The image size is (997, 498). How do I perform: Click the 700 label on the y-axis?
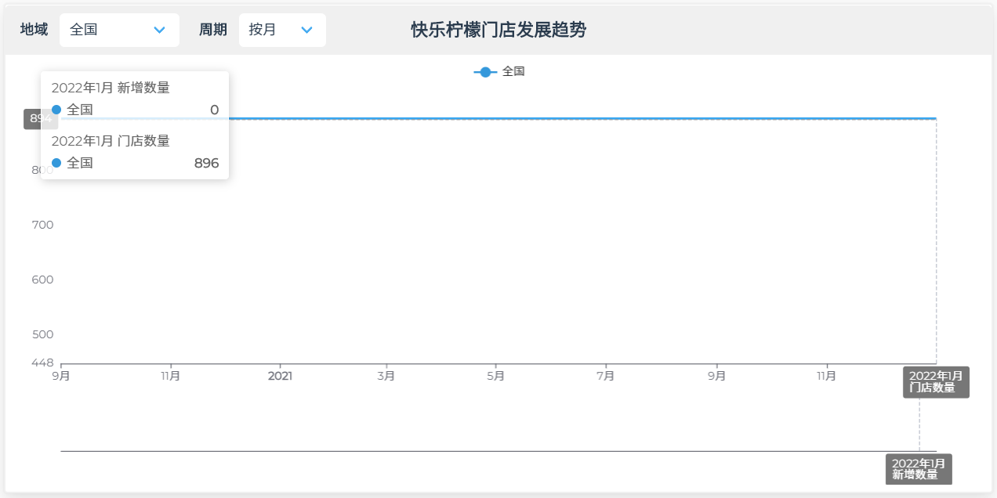42,225
